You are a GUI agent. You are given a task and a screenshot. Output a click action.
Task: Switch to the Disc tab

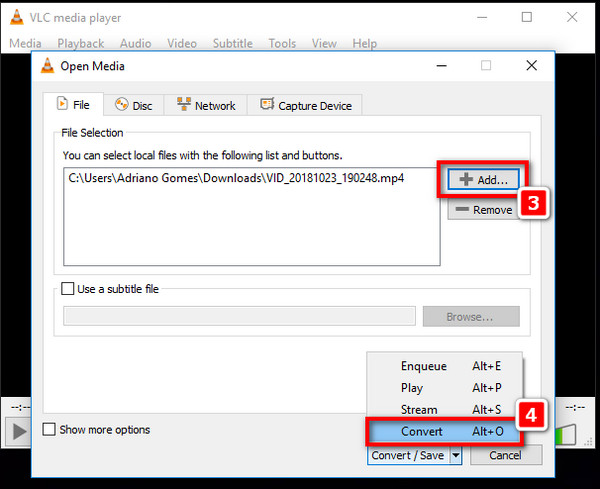pyautogui.click(x=134, y=105)
